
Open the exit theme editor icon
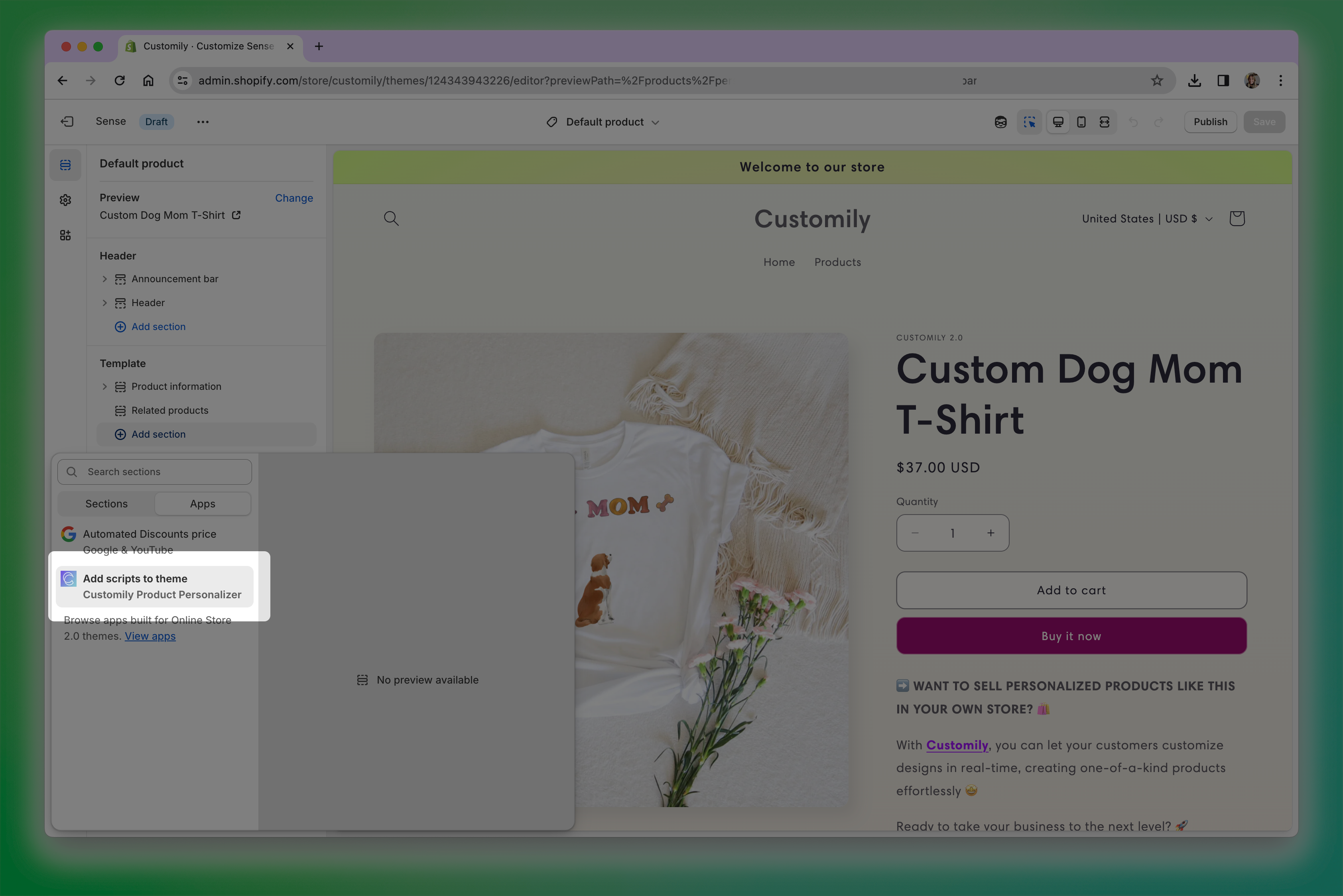point(67,121)
